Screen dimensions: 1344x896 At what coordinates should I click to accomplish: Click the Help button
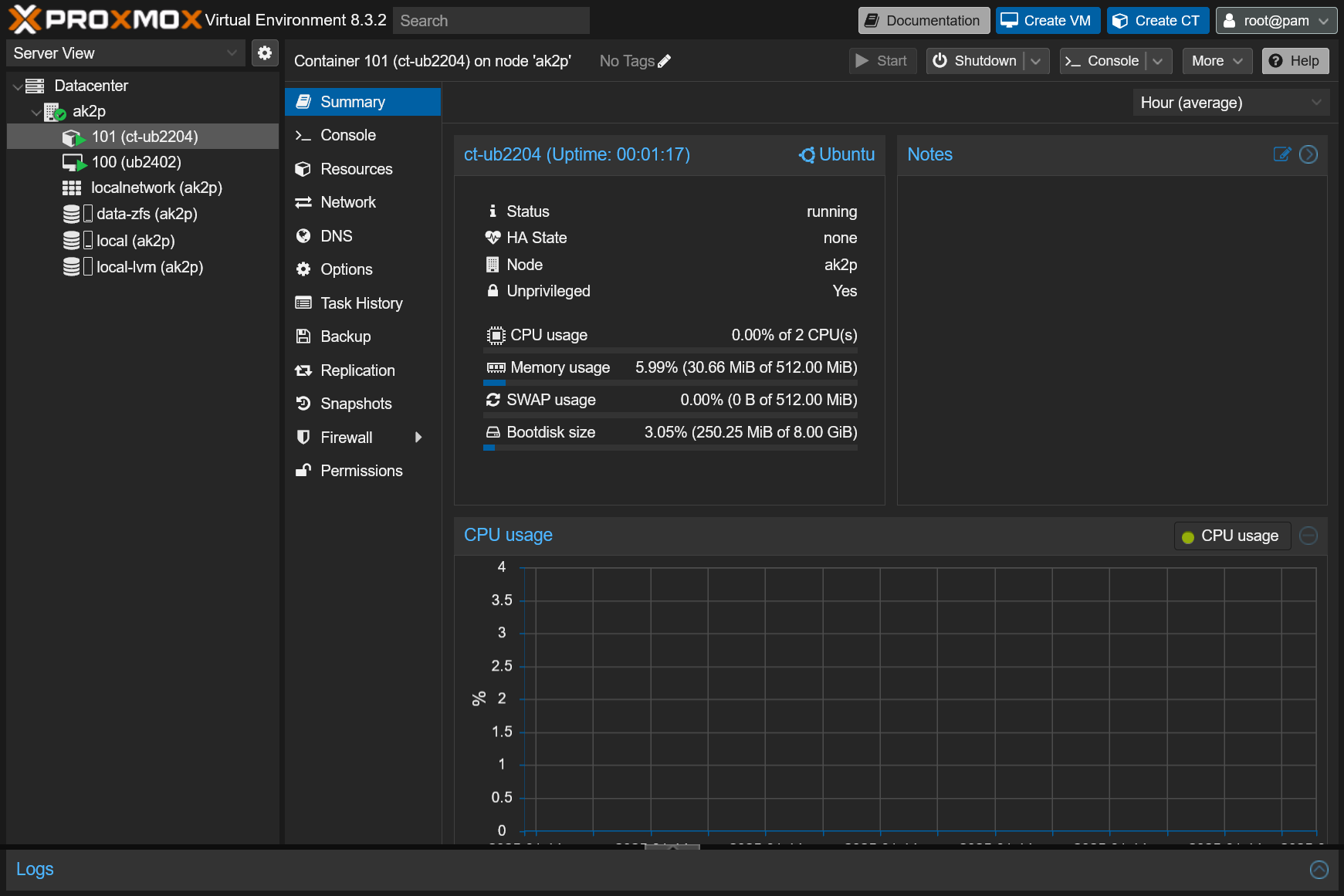[1295, 61]
